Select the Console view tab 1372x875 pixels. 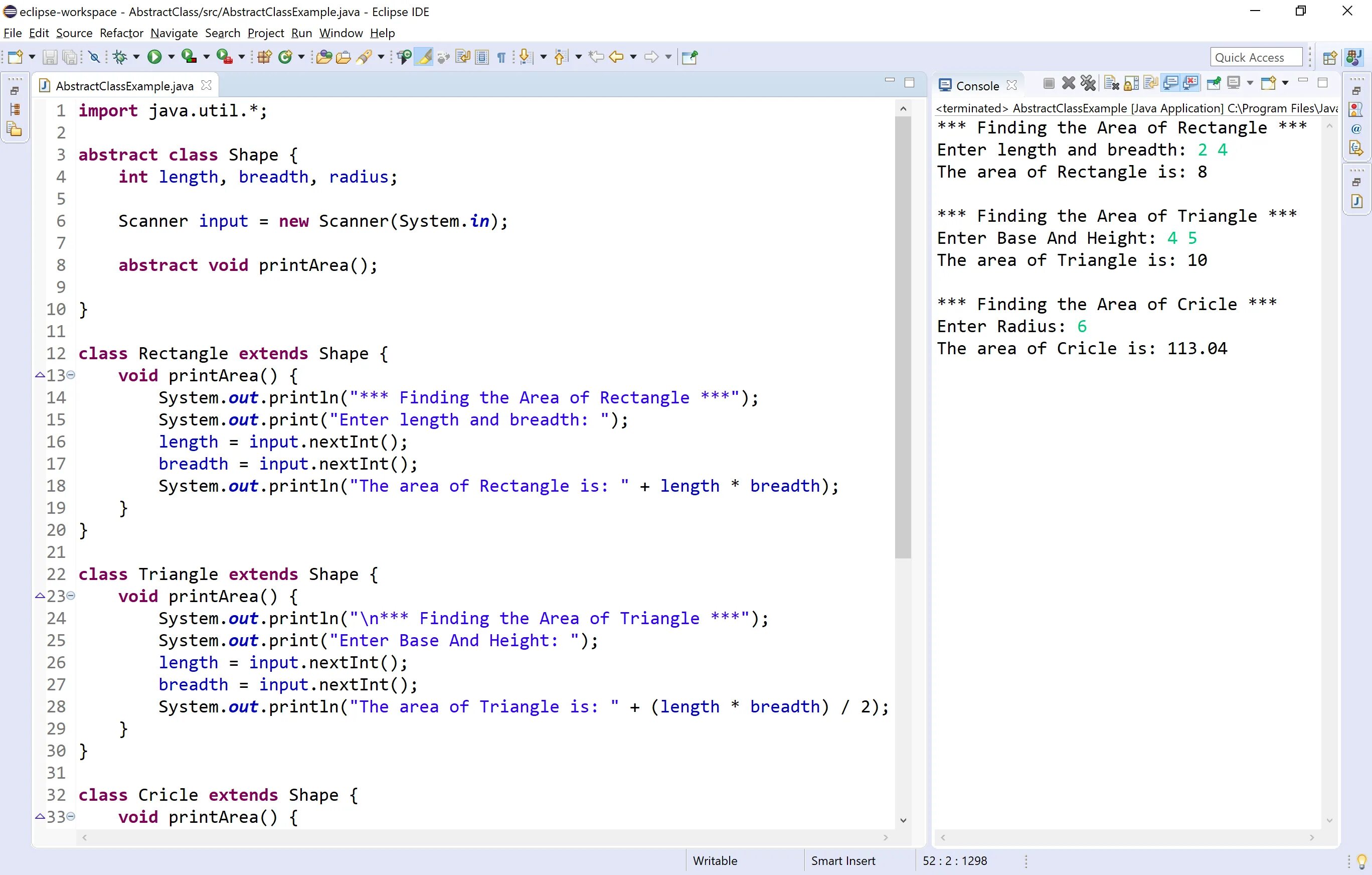click(977, 86)
